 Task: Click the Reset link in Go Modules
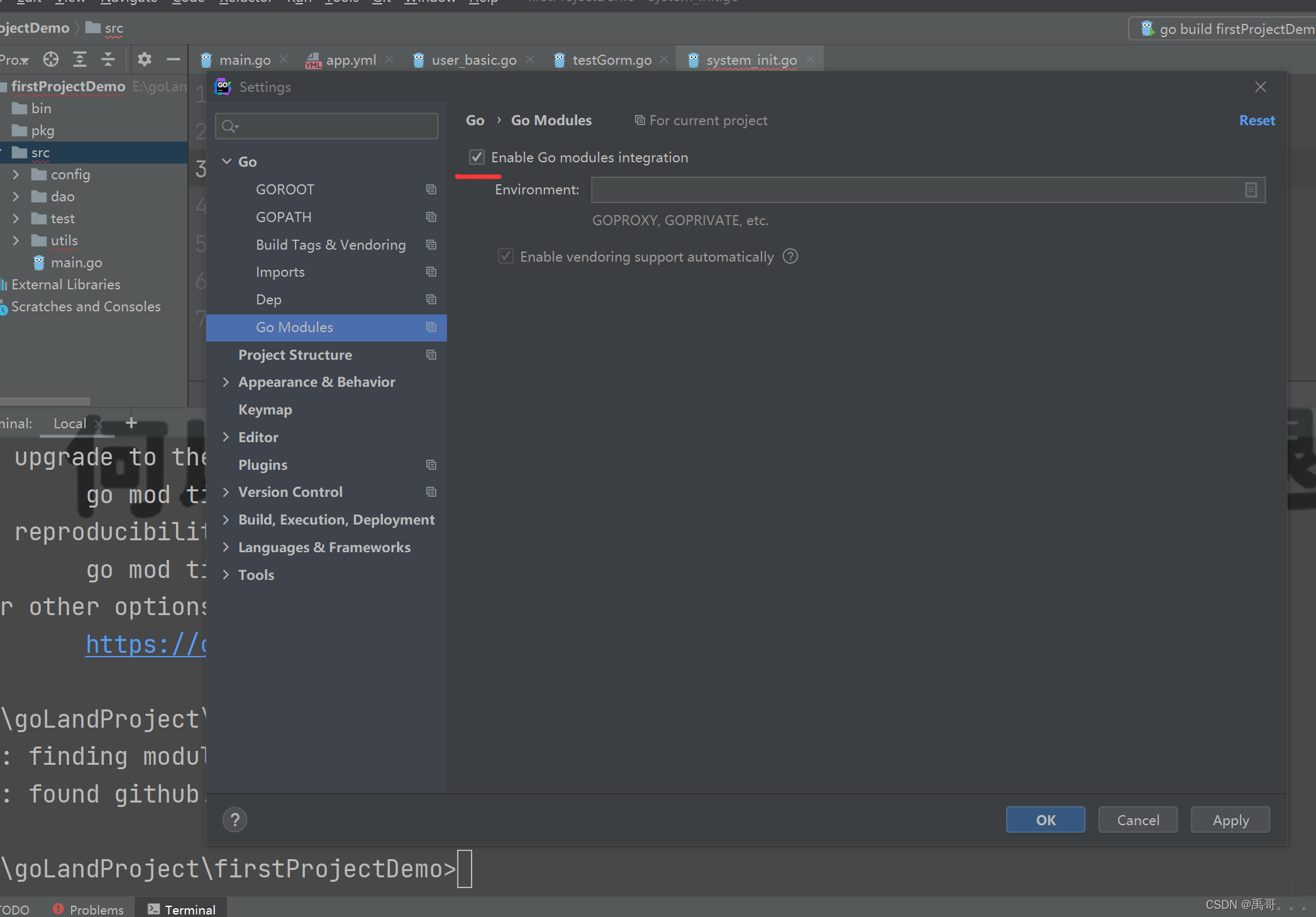[x=1257, y=120]
